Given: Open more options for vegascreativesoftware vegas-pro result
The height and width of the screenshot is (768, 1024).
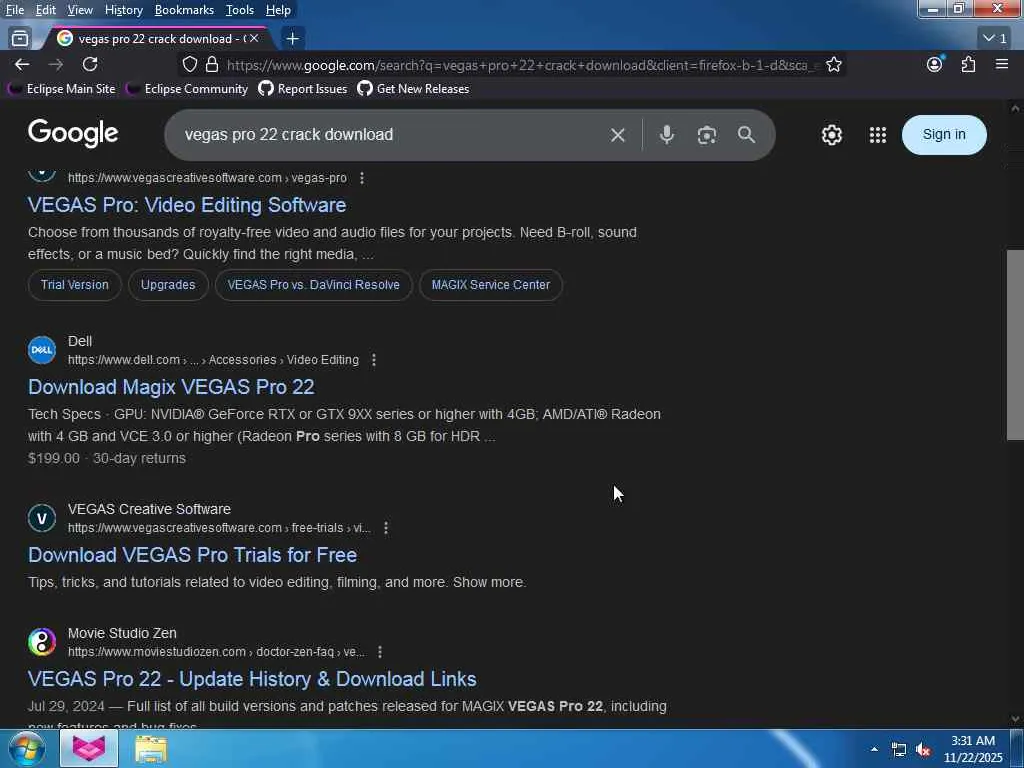Looking at the screenshot, I should [362, 178].
